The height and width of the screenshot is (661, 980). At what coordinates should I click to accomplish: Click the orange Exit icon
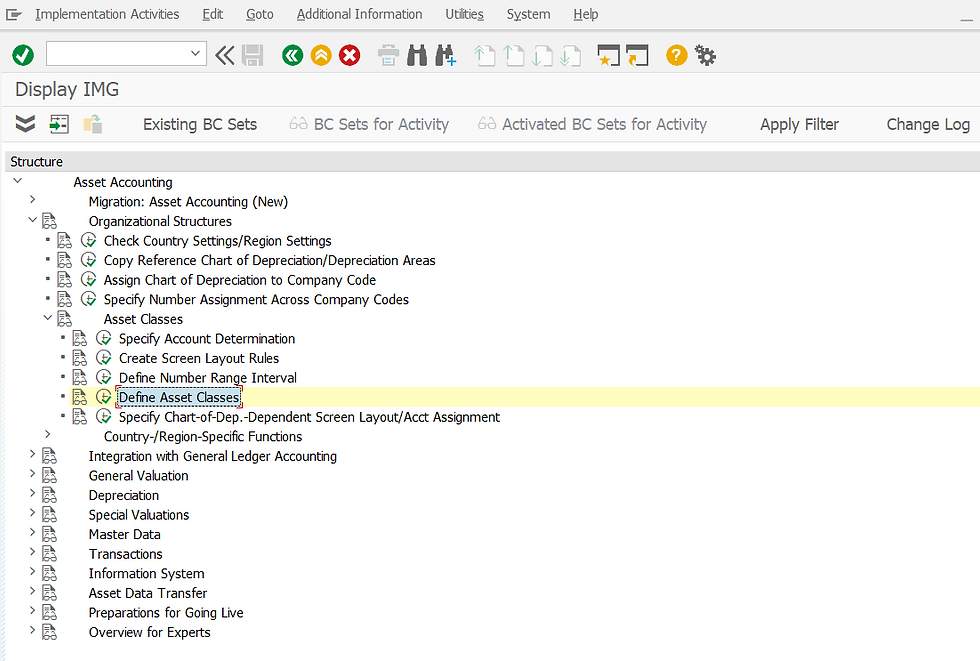[x=321, y=56]
